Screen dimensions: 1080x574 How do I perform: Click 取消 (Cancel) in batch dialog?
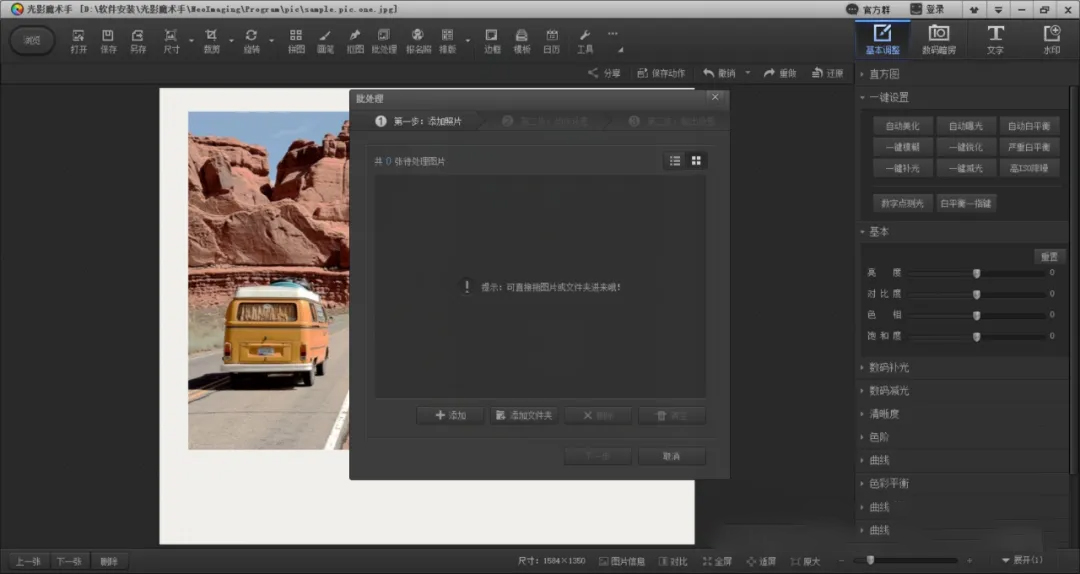click(672, 456)
